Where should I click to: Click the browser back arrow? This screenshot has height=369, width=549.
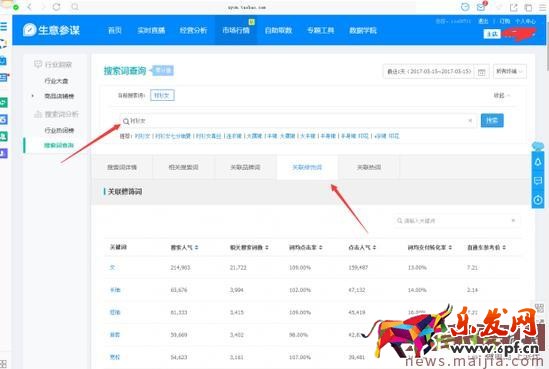(x=30, y=7)
